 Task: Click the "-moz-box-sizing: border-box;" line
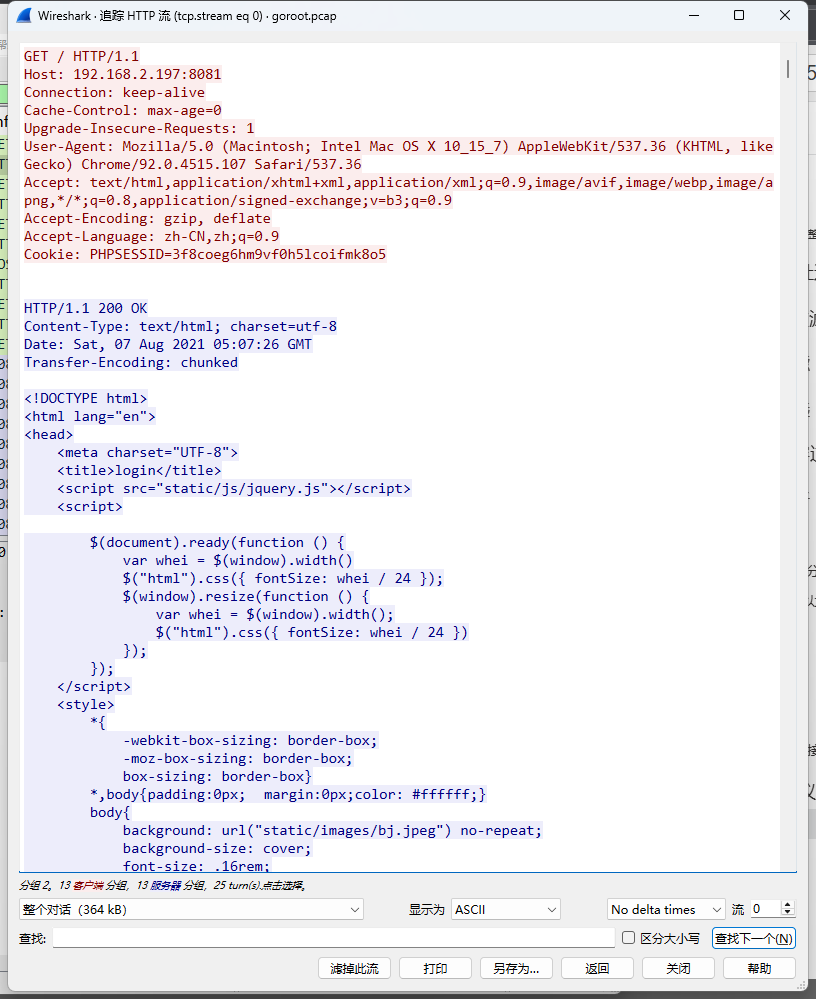pyautogui.click(x=238, y=758)
